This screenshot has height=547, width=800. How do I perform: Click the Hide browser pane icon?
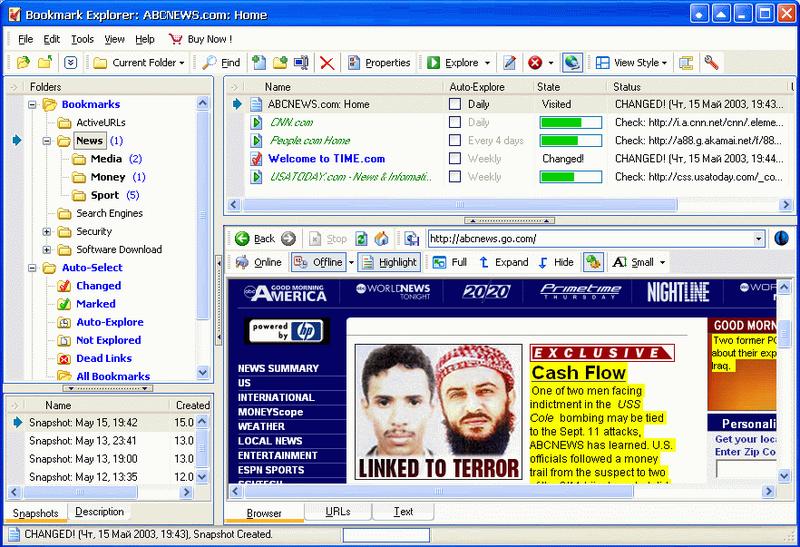pos(543,262)
